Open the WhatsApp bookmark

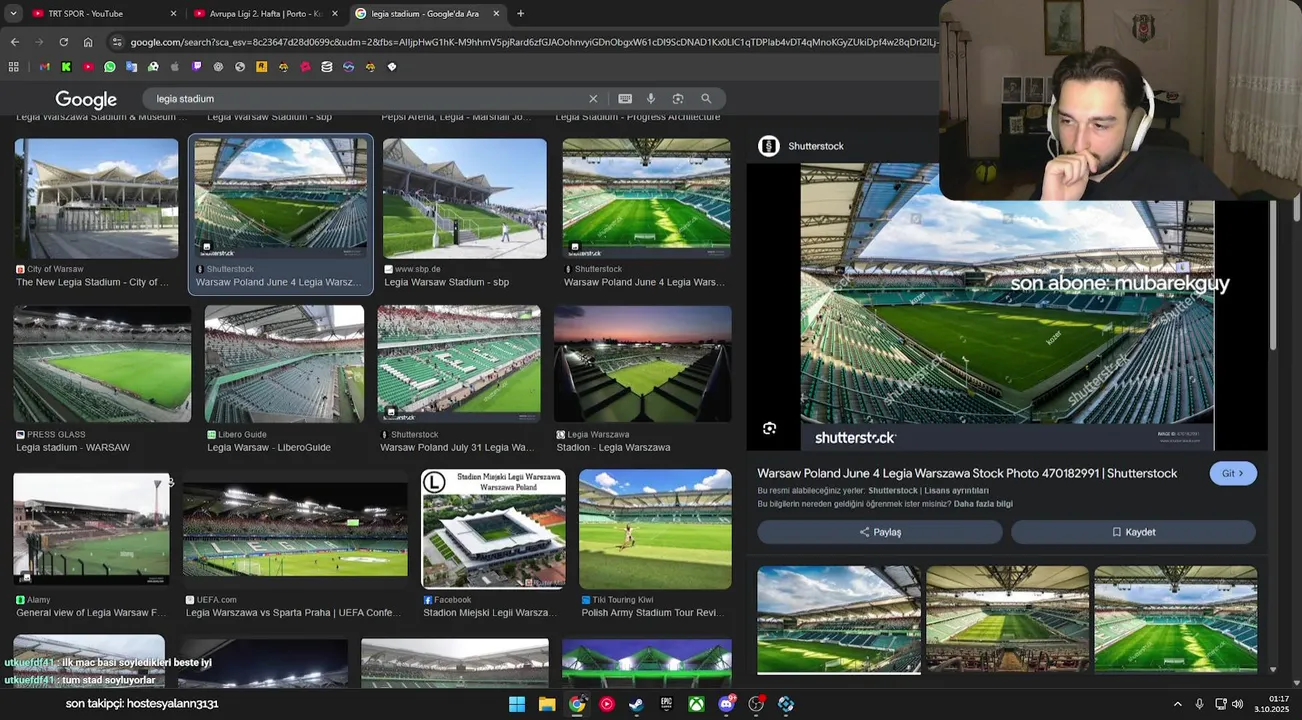pos(110,67)
